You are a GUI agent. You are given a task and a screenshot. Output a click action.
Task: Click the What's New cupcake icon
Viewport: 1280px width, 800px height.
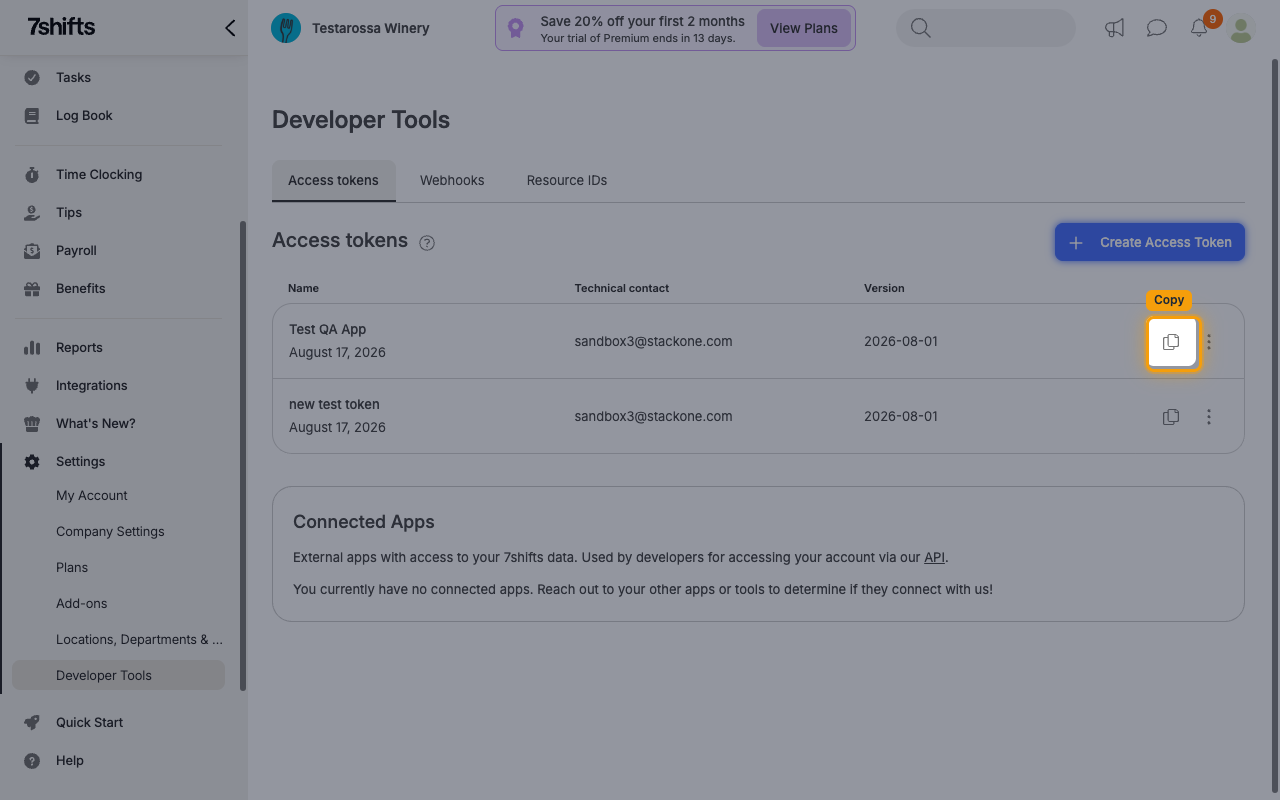coord(32,423)
